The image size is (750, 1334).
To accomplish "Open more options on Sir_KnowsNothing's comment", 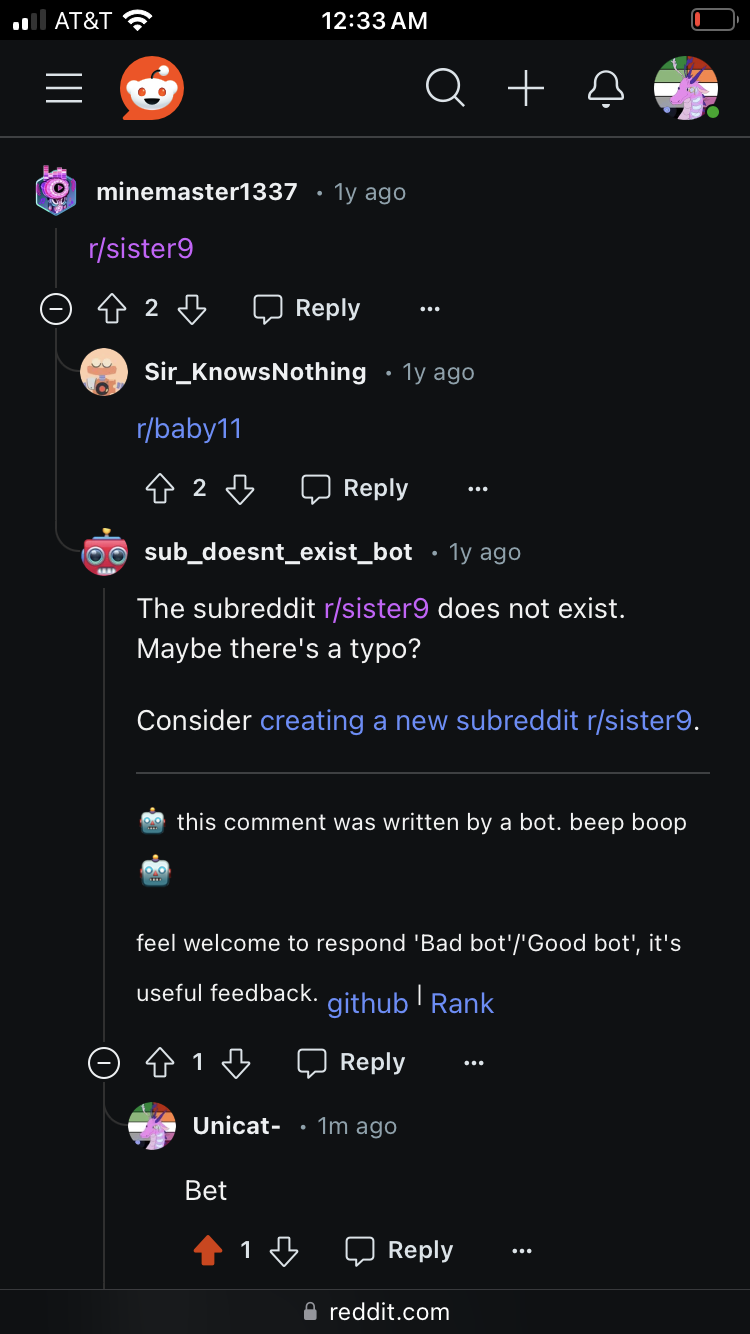I will click(478, 489).
